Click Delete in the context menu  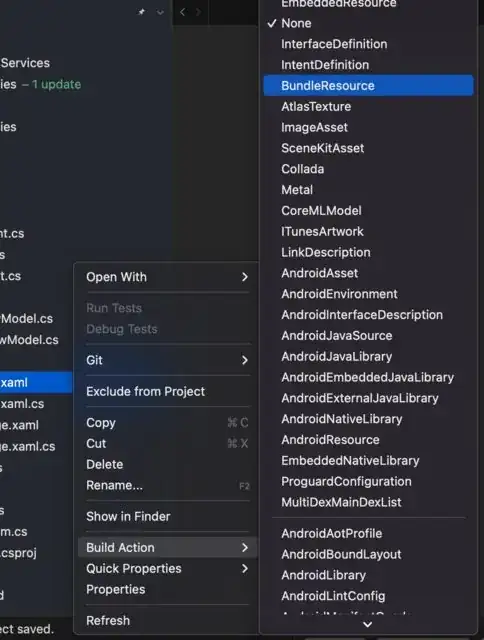tap(167, 464)
